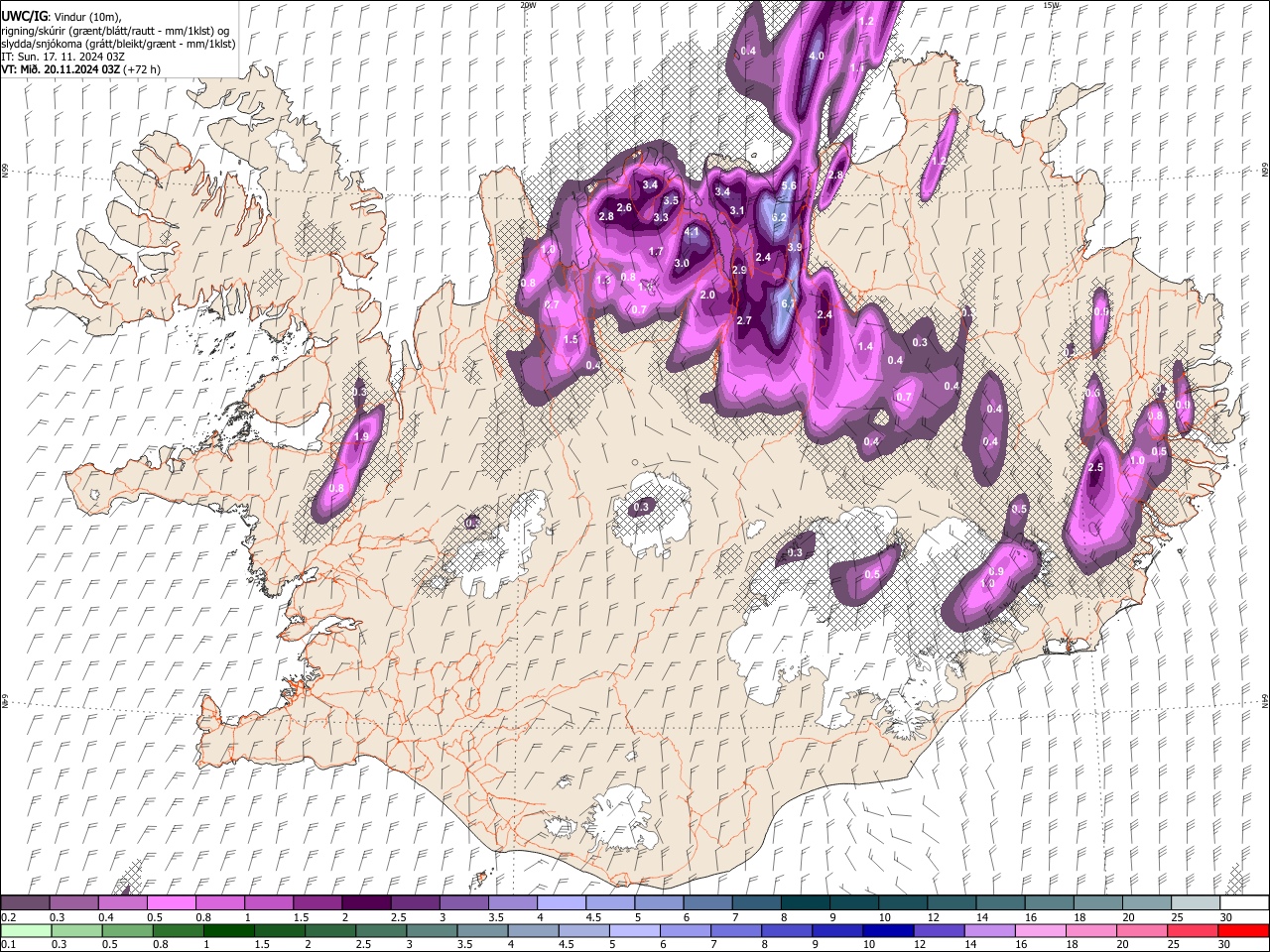The width and height of the screenshot is (1270, 952).
Task: Click the 1.4 precipitation value on map
Action: pyautogui.click(x=865, y=346)
